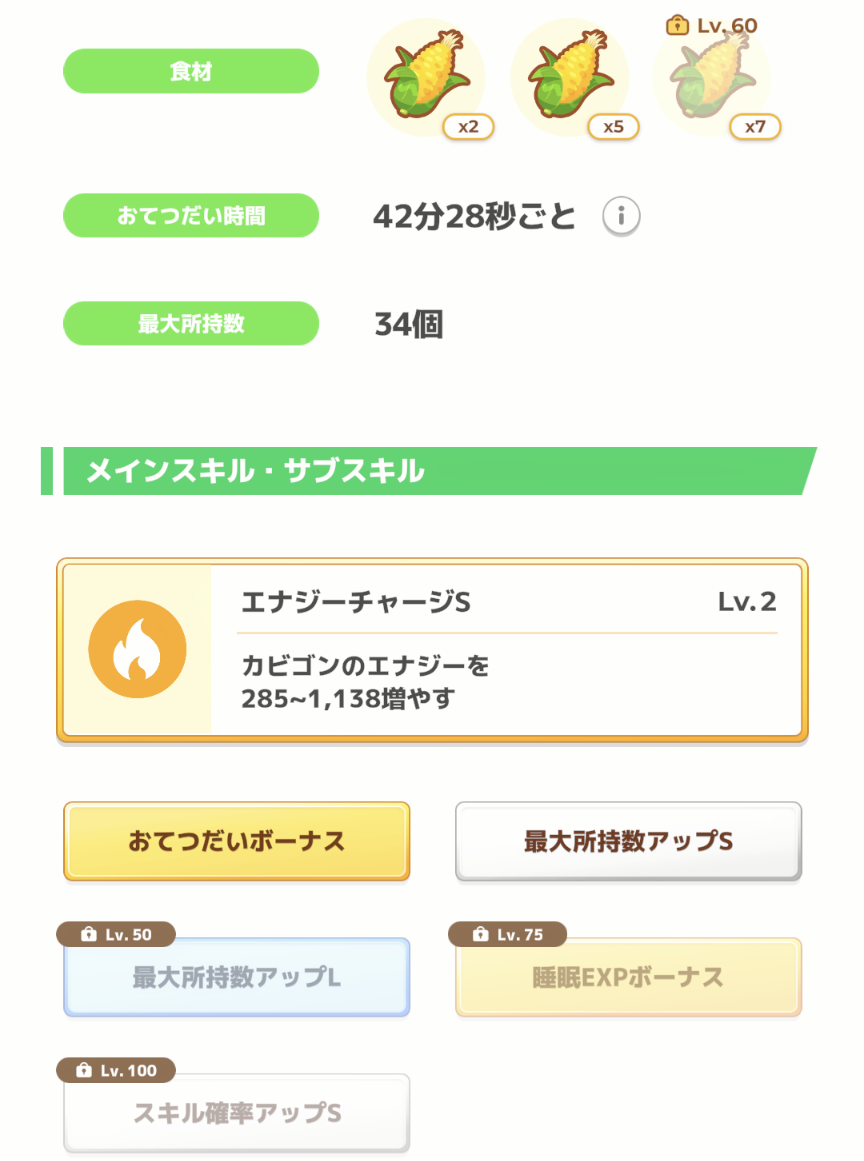Select the おてつだいボーナス sub skill
This screenshot has width=864, height=1161.
(237, 841)
